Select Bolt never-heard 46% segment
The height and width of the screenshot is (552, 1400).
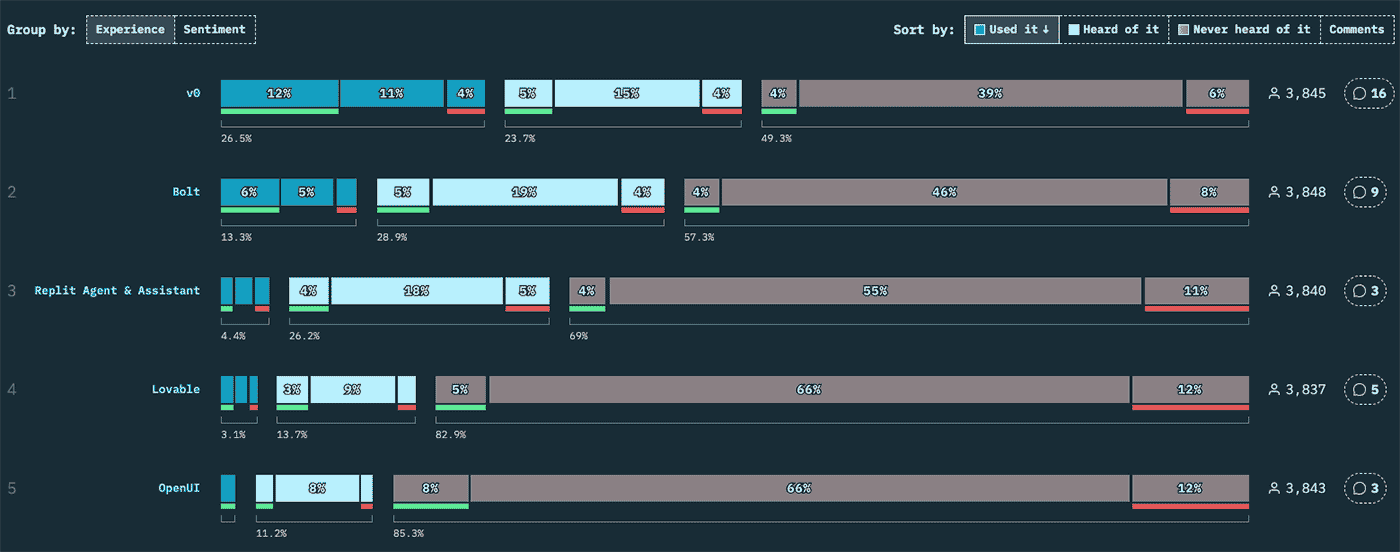pyautogui.click(x=945, y=191)
